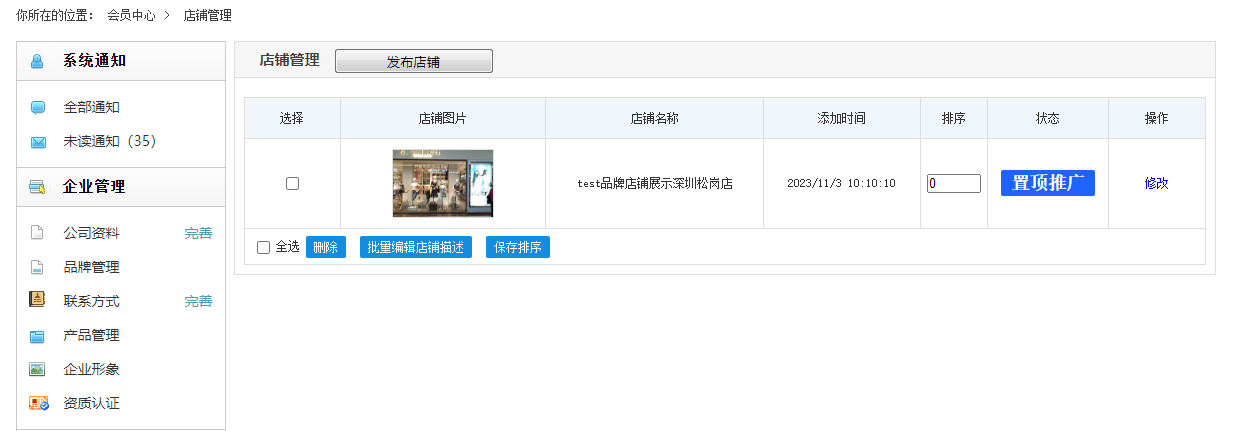1234x431 pixels.
Task: Go to 公司资料 menu item
Action: pyautogui.click(x=91, y=233)
